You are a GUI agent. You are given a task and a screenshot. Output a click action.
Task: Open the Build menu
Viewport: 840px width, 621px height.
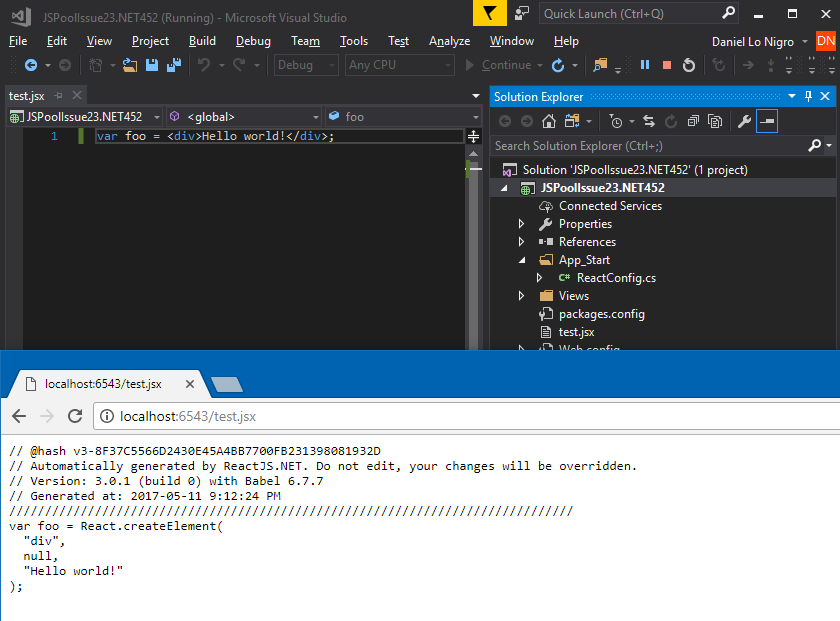pyautogui.click(x=202, y=41)
